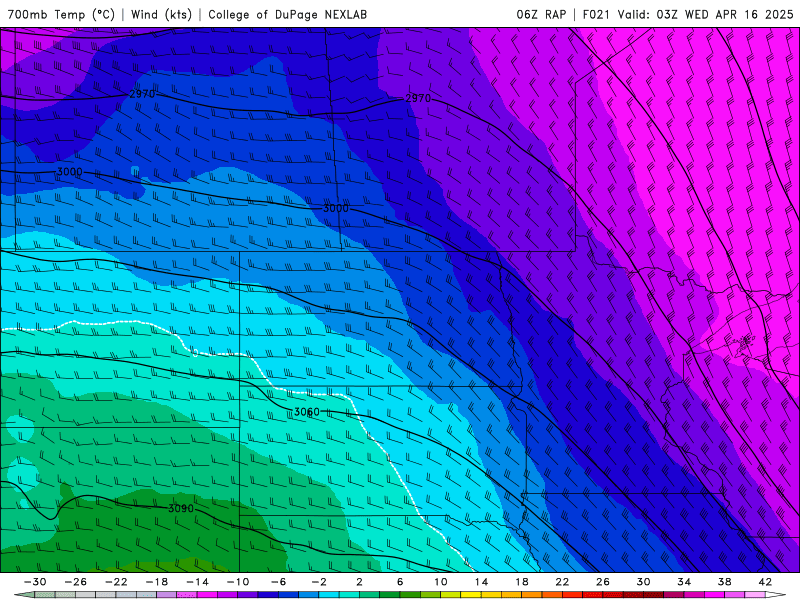Click the "F021" forecast hour label
Image resolution: width=800 pixels, height=600 pixels.
(596, 14)
